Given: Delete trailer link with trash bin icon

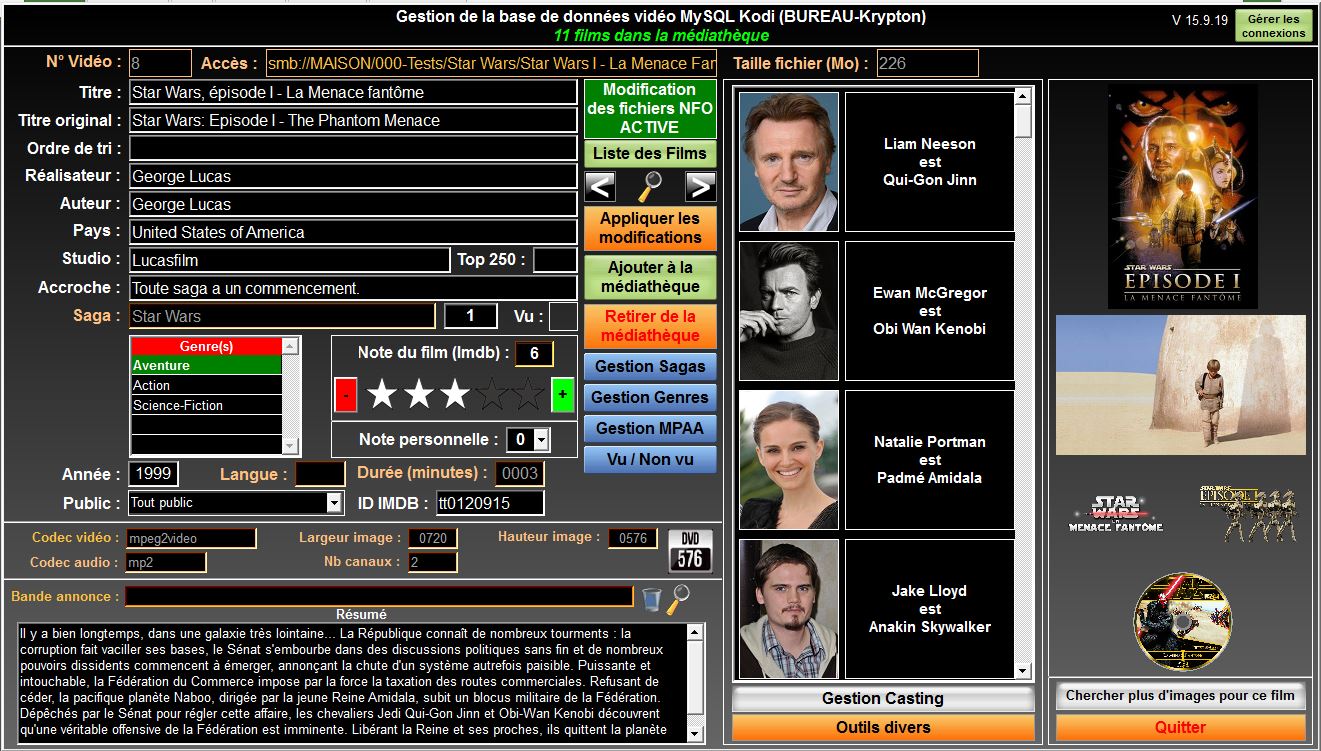Looking at the screenshot, I should (x=651, y=598).
